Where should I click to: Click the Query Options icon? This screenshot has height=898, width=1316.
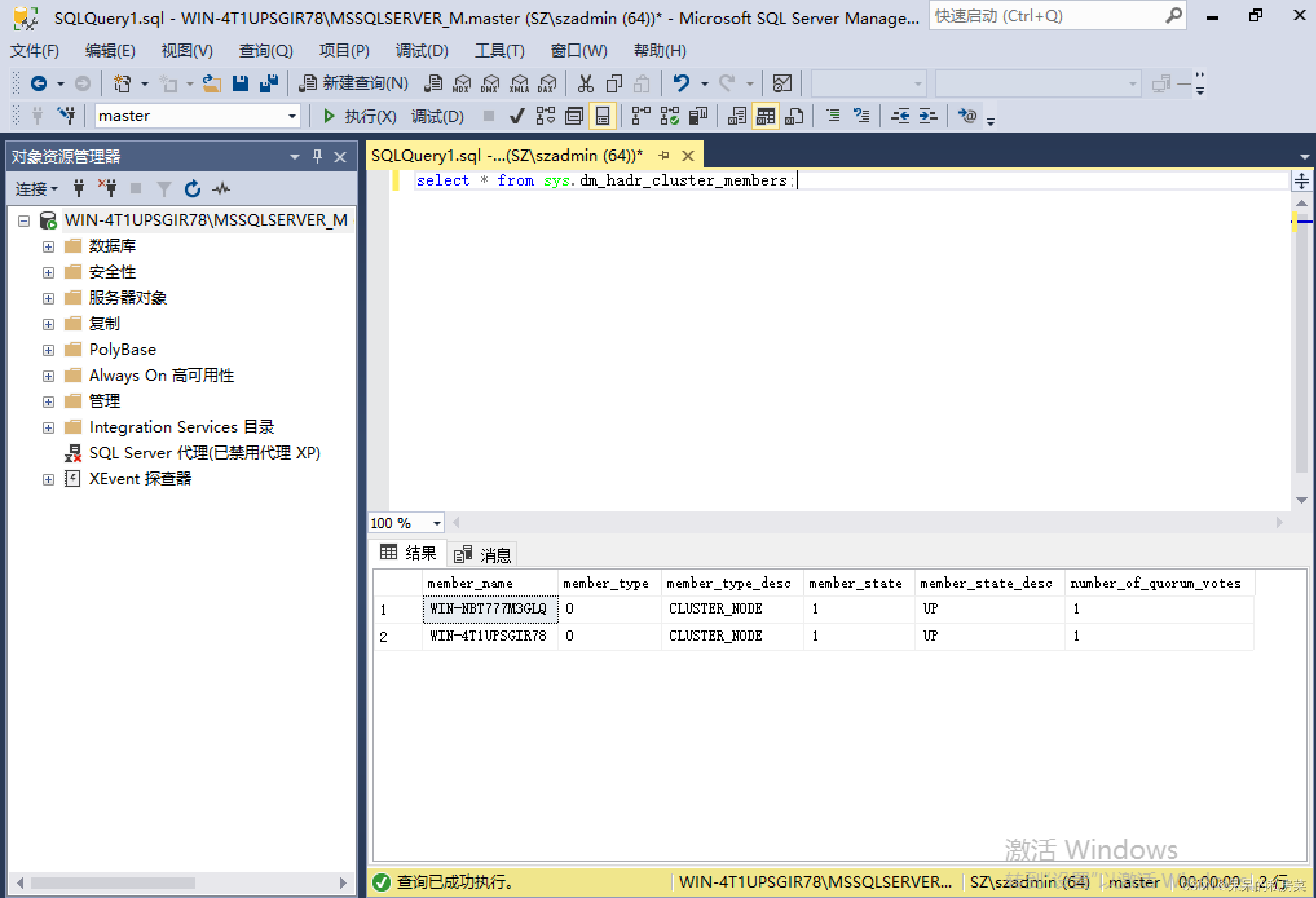574,116
